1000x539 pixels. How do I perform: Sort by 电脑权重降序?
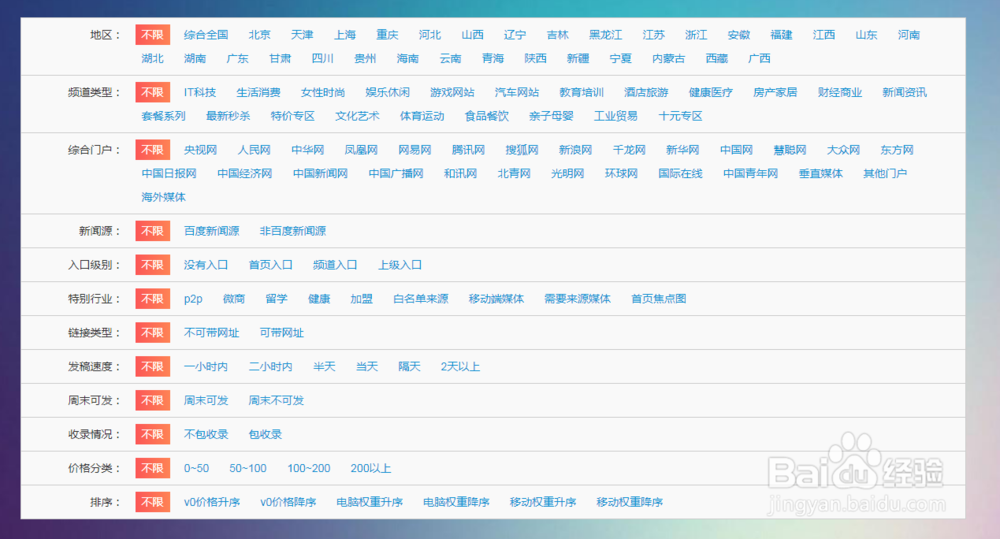[x=456, y=501]
